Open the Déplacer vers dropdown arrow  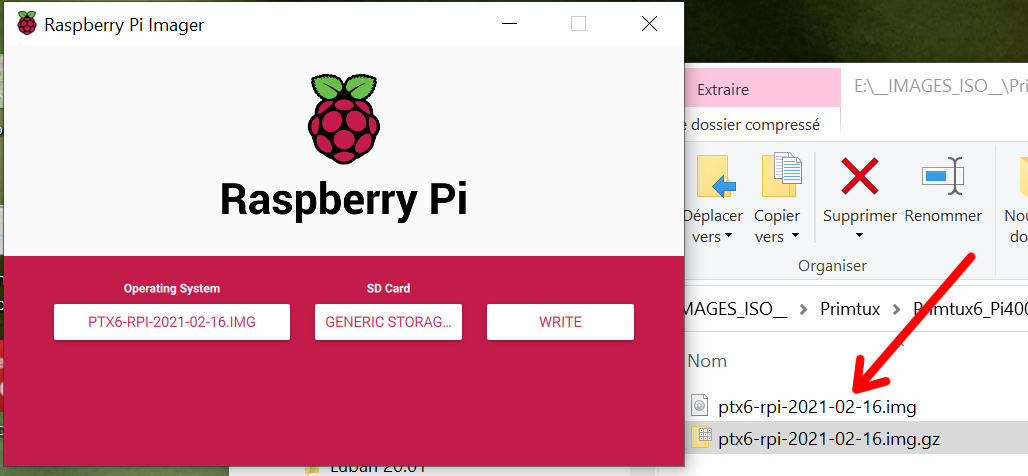tap(728, 237)
